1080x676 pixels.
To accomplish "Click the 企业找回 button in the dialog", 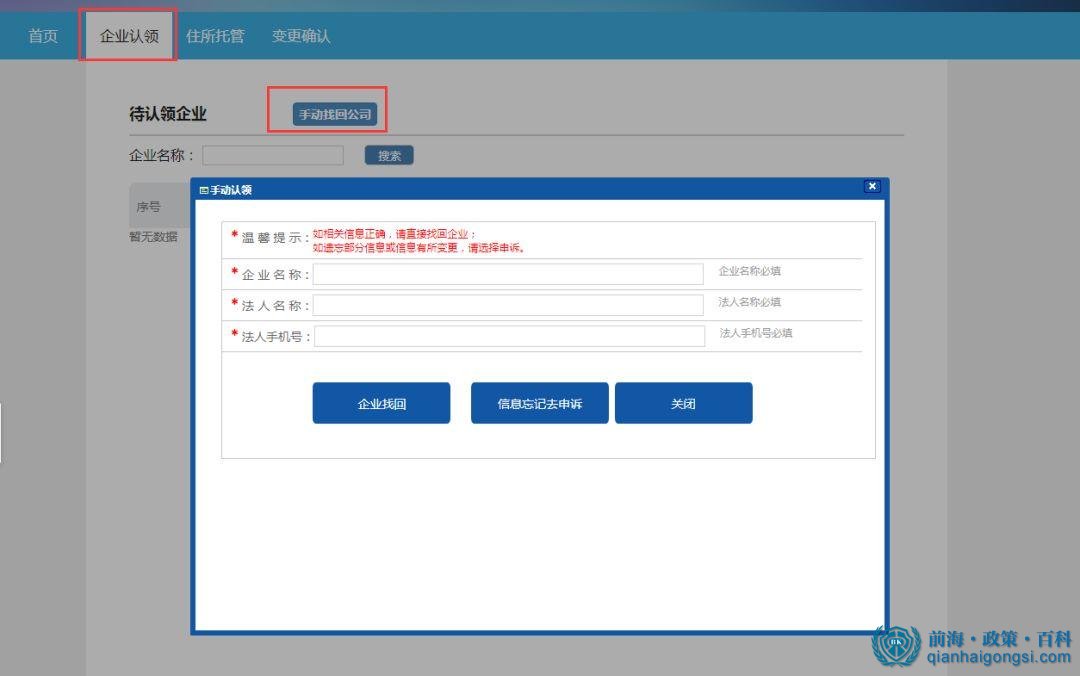I will click(x=381, y=402).
